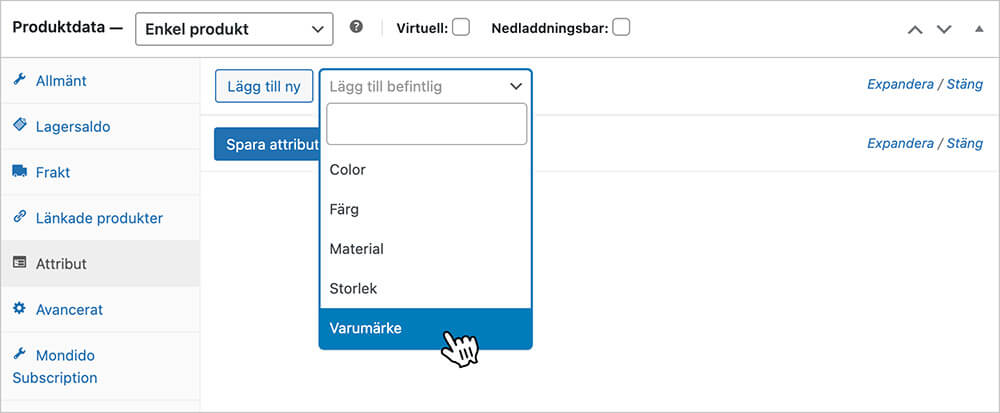
Task: Move the Produktdata panel up
Action: click(914, 29)
